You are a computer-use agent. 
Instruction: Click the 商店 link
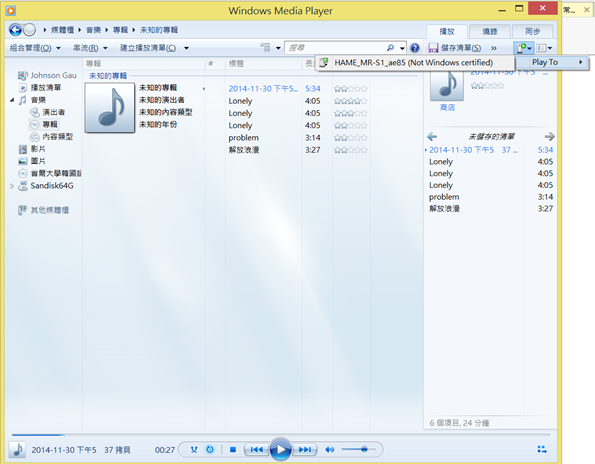447,108
